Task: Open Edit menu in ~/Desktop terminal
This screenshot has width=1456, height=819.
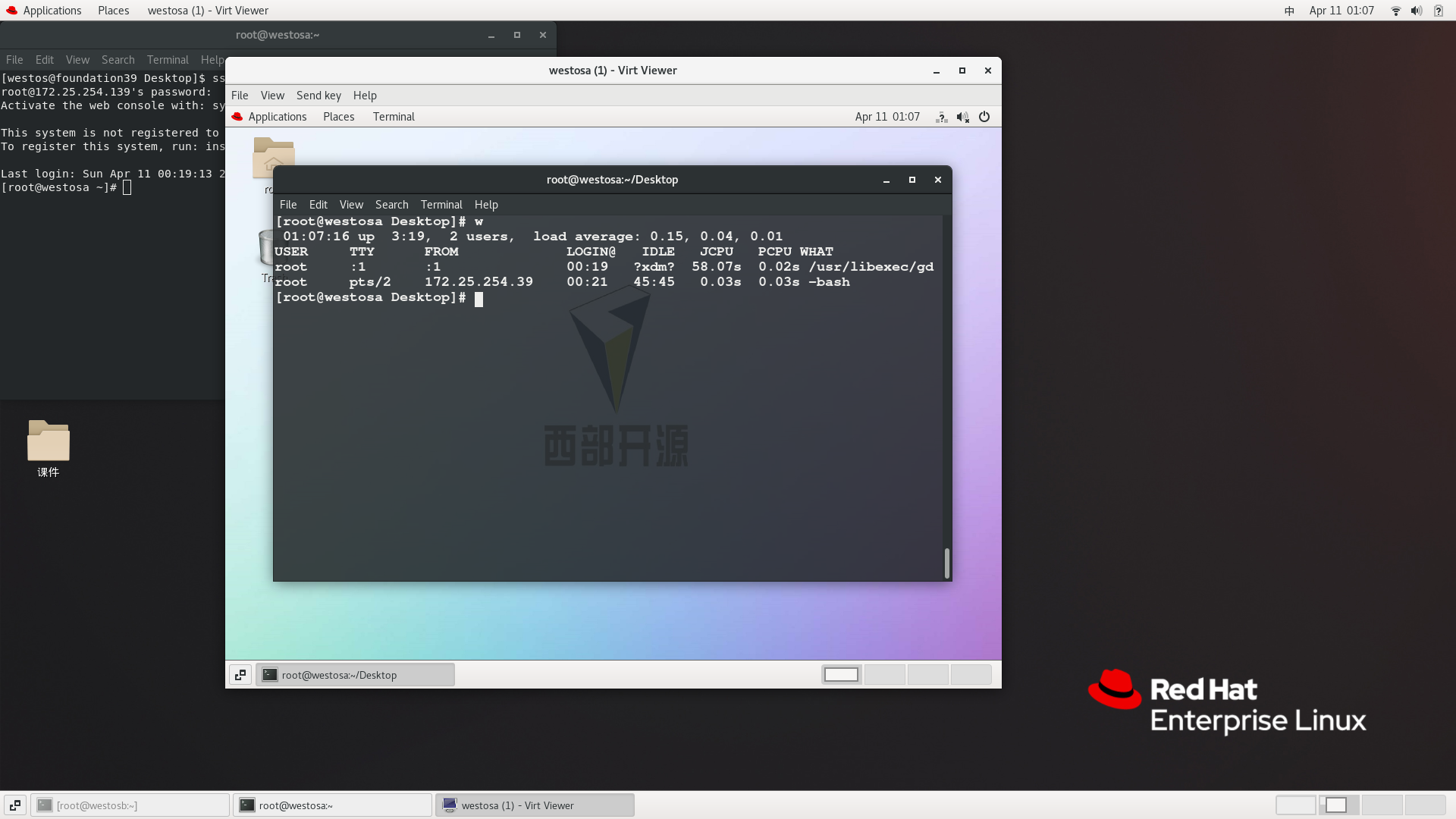Action: tap(318, 205)
